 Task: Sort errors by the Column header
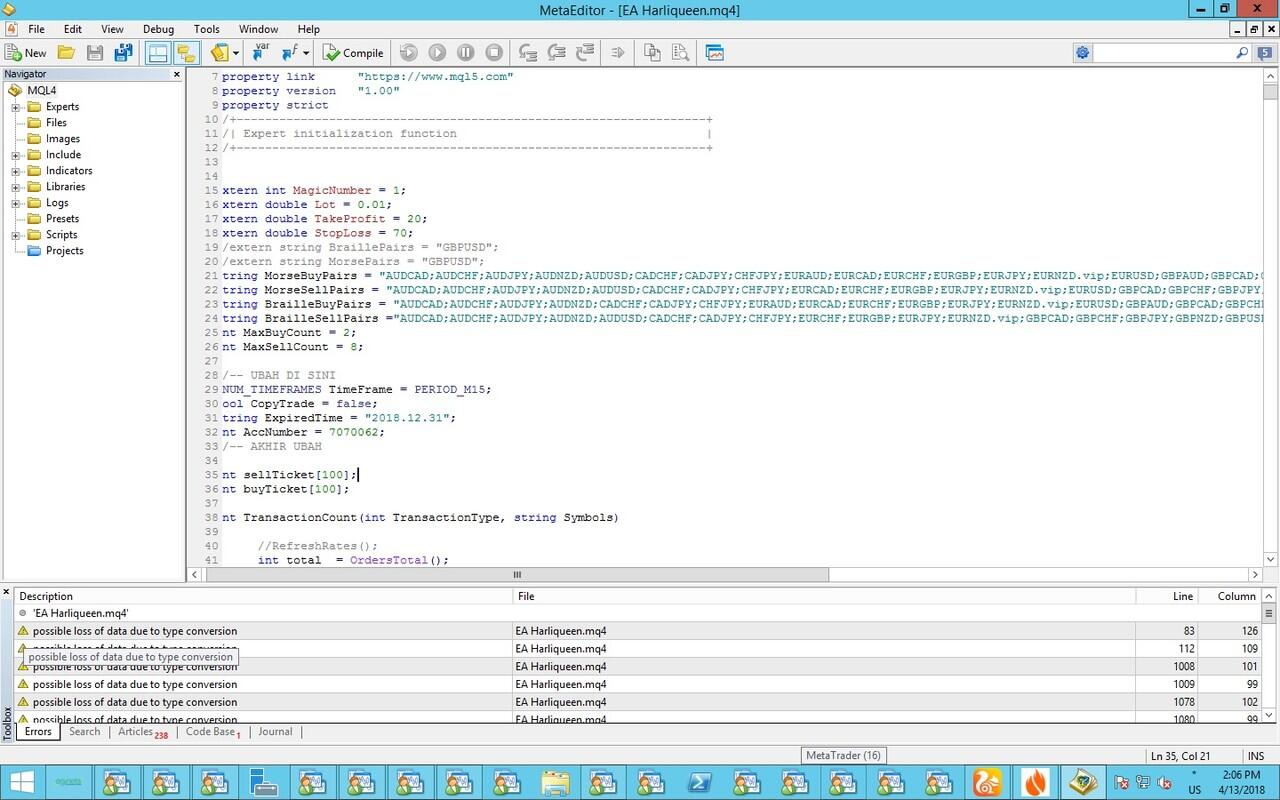click(x=1229, y=596)
